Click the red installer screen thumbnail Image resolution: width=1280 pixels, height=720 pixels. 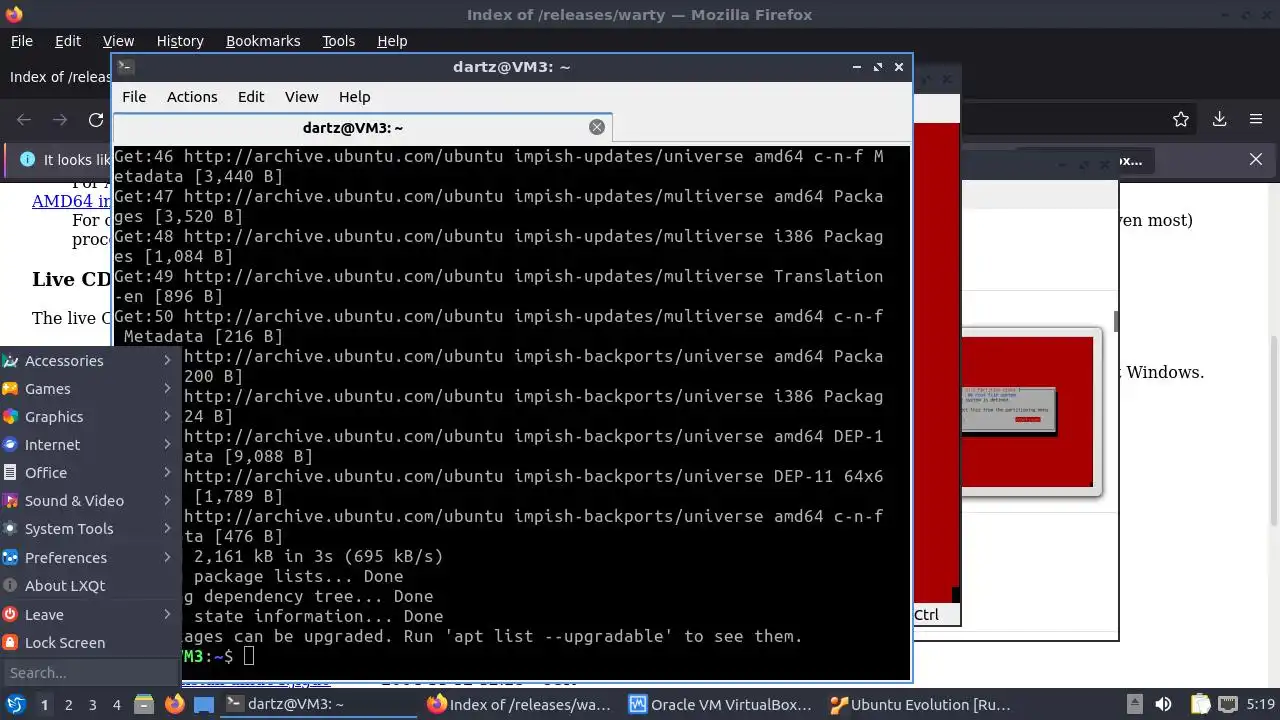click(1027, 412)
